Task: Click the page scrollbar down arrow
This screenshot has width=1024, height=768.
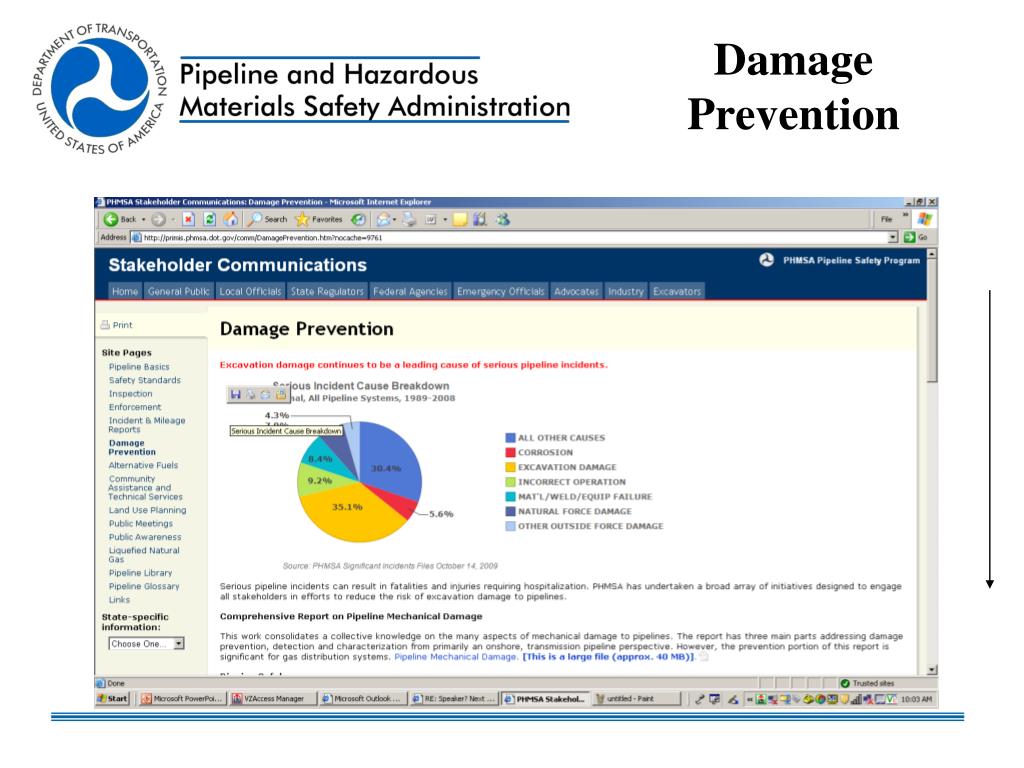Action: (x=932, y=669)
